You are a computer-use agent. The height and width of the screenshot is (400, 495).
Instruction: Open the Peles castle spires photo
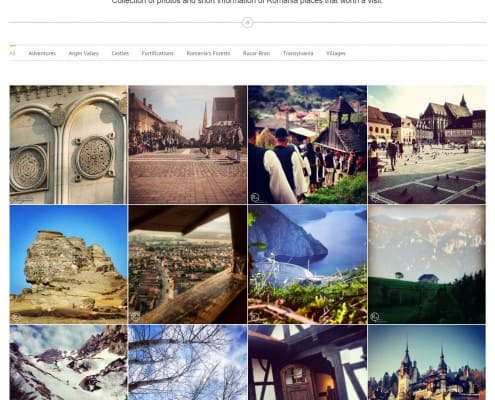[x=427, y=363]
